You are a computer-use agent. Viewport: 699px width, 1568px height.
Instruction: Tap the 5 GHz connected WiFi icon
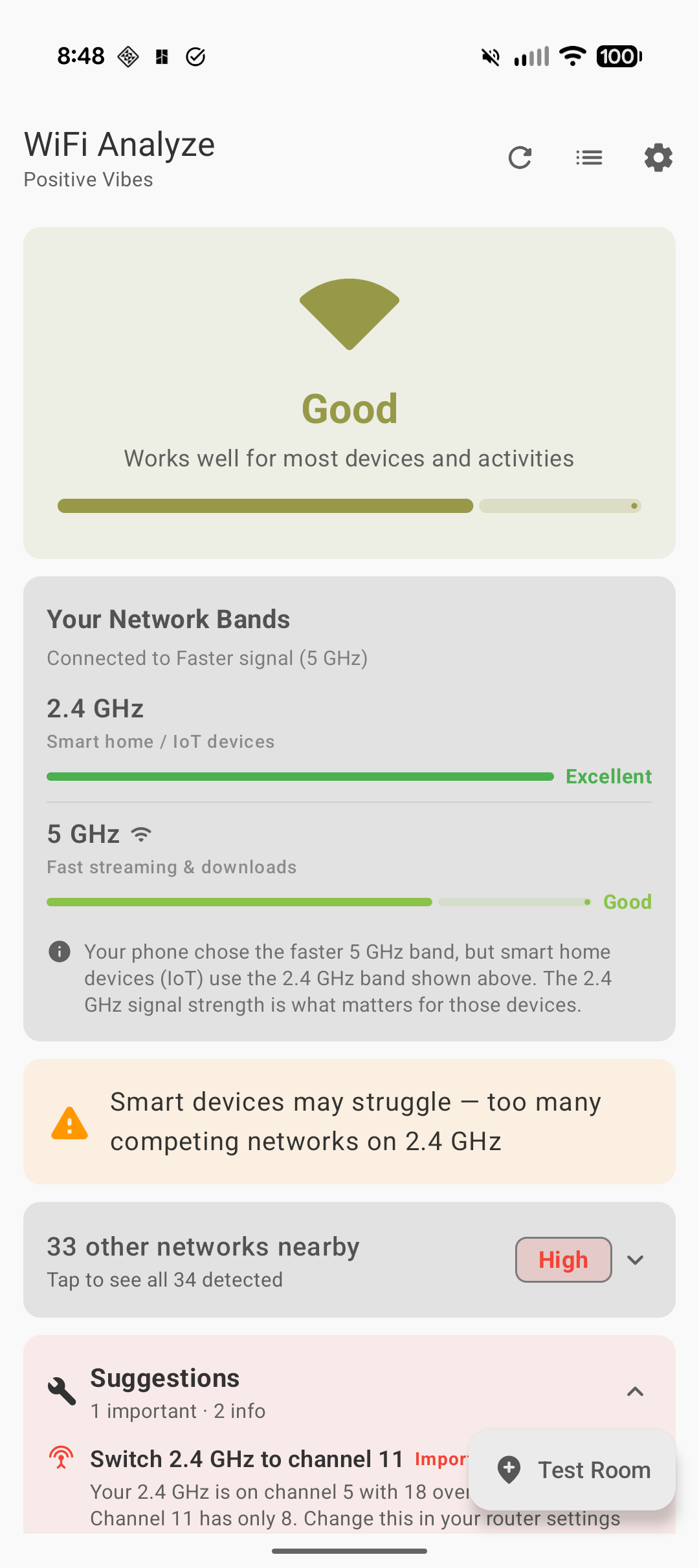[x=141, y=834]
